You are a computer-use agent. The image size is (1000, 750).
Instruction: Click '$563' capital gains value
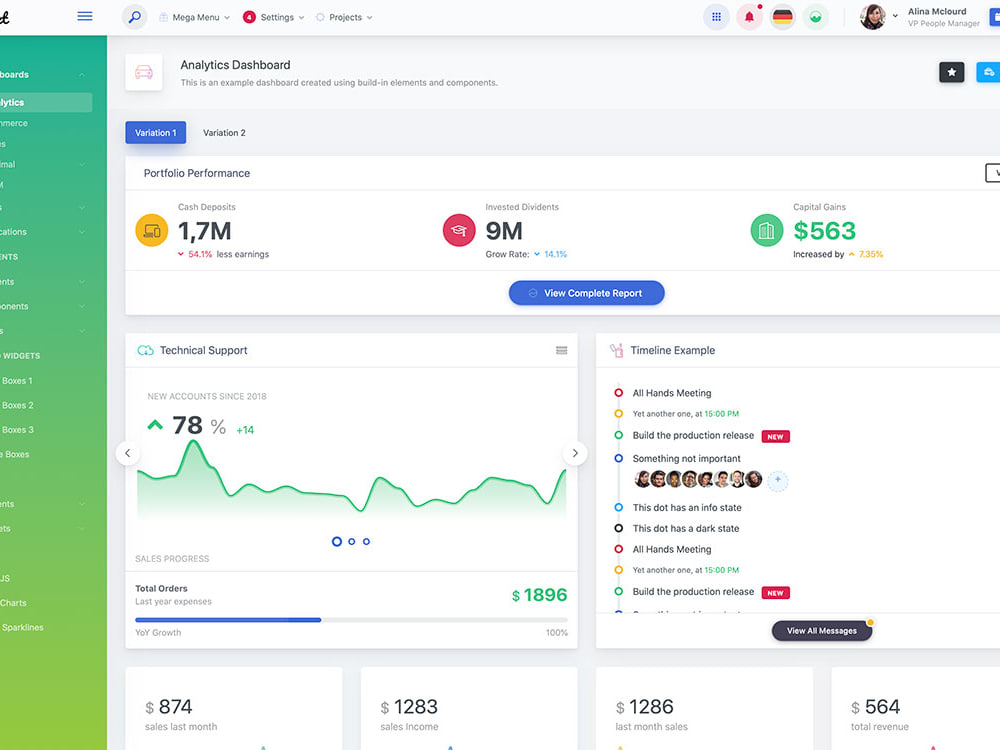tap(824, 231)
